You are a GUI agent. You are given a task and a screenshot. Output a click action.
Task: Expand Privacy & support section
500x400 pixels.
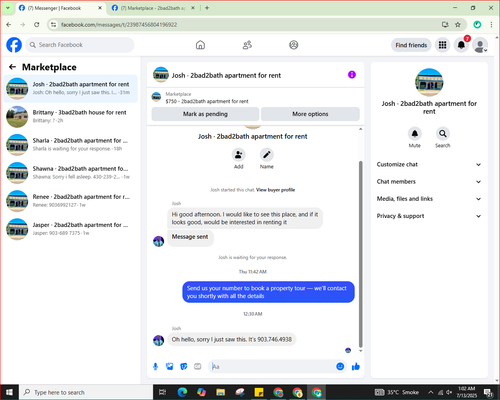429,216
